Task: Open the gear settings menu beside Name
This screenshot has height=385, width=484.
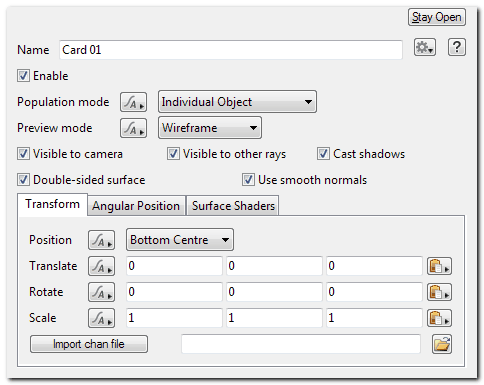Action: tap(424, 47)
